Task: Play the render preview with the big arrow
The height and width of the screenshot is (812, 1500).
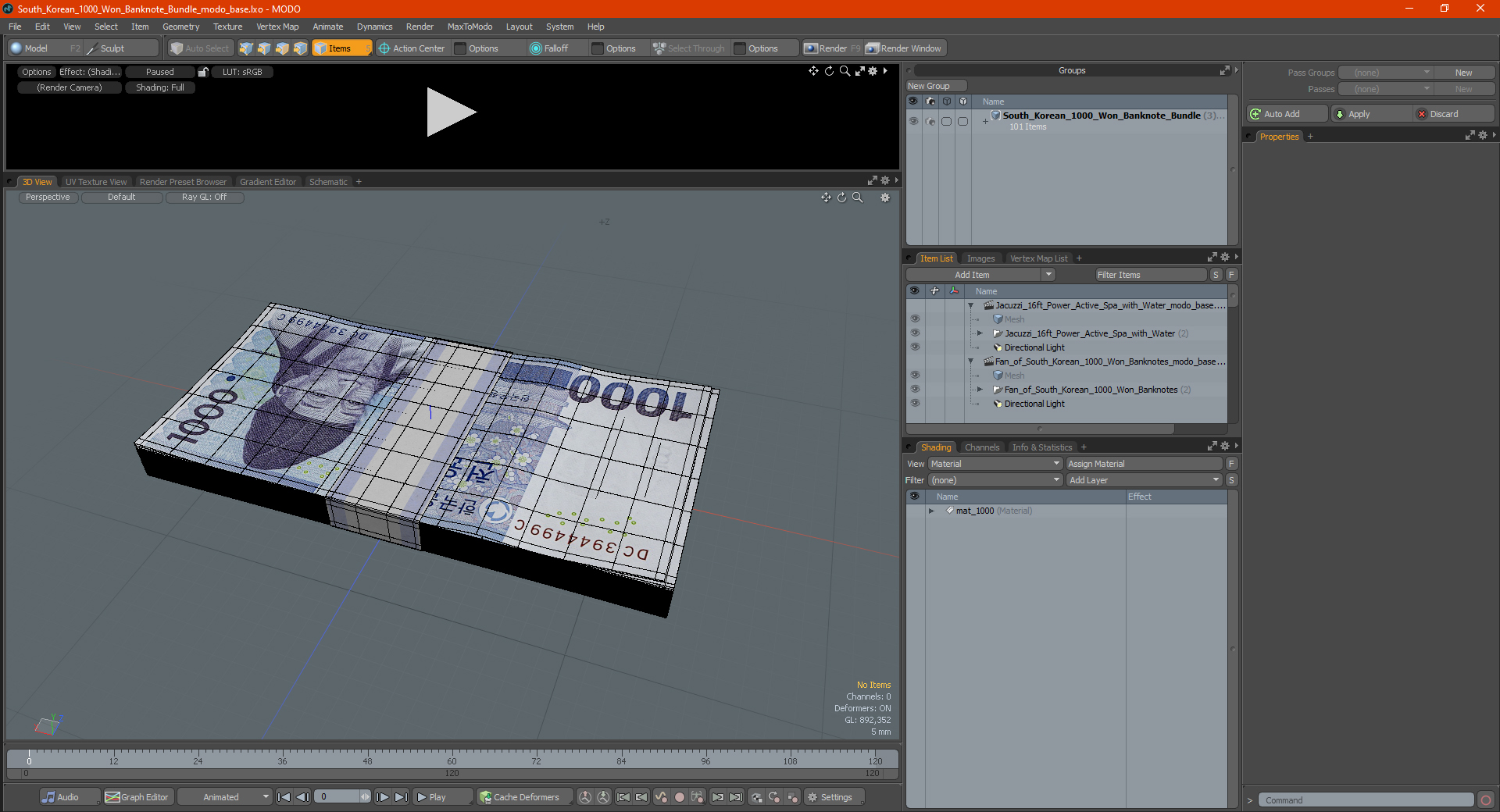Action: click(x=451, y=112)
